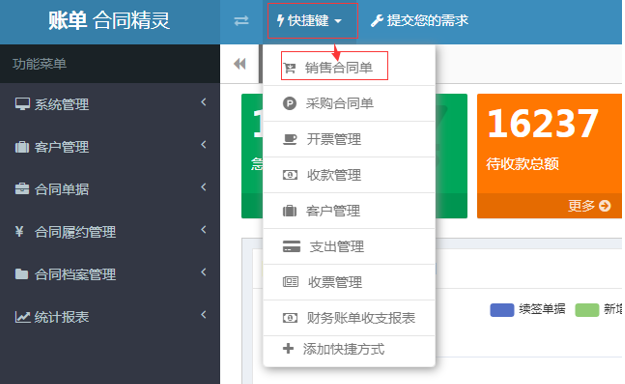
Task: Select 开票管理 menu entry
Action: pyautogui.click(x=349, y=139)
